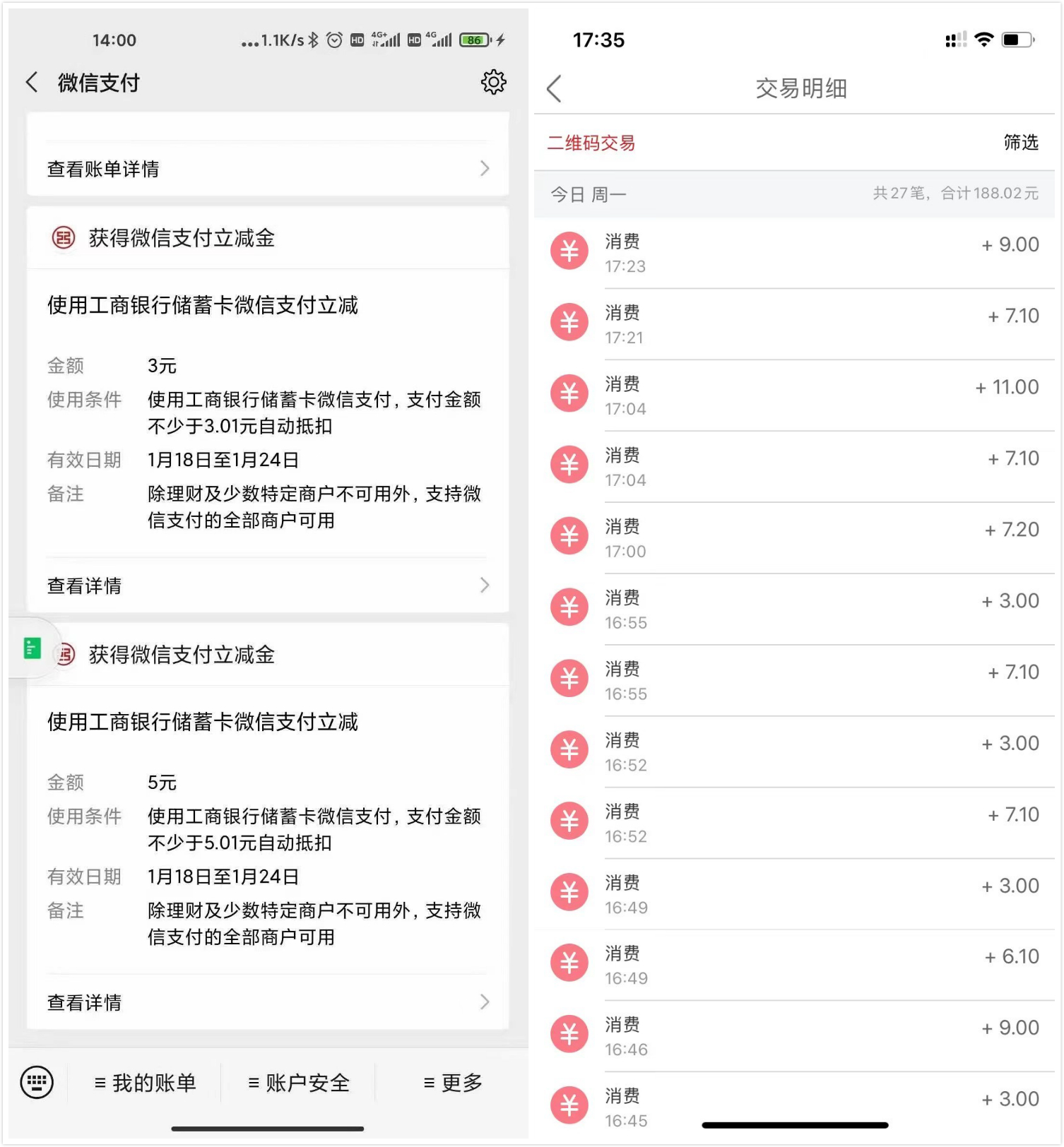The height and width of the screenshot is (1147, 1064).
Task: Tap yuan icon of 16:46 消费 entry
Action: (x=569, y=1034)
